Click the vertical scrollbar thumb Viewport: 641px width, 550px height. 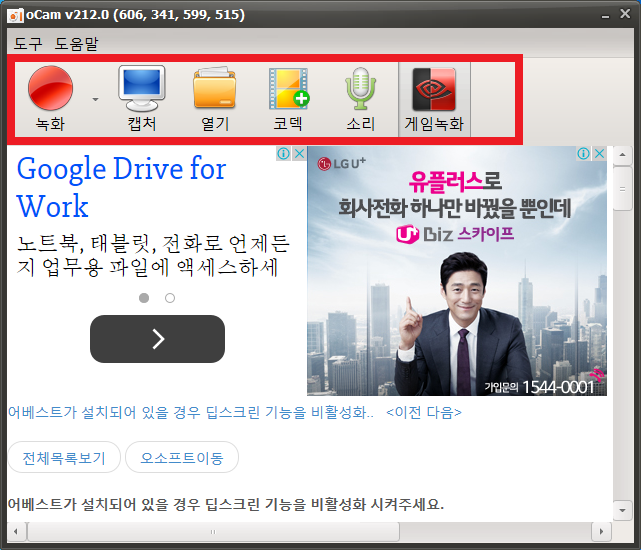623,189
